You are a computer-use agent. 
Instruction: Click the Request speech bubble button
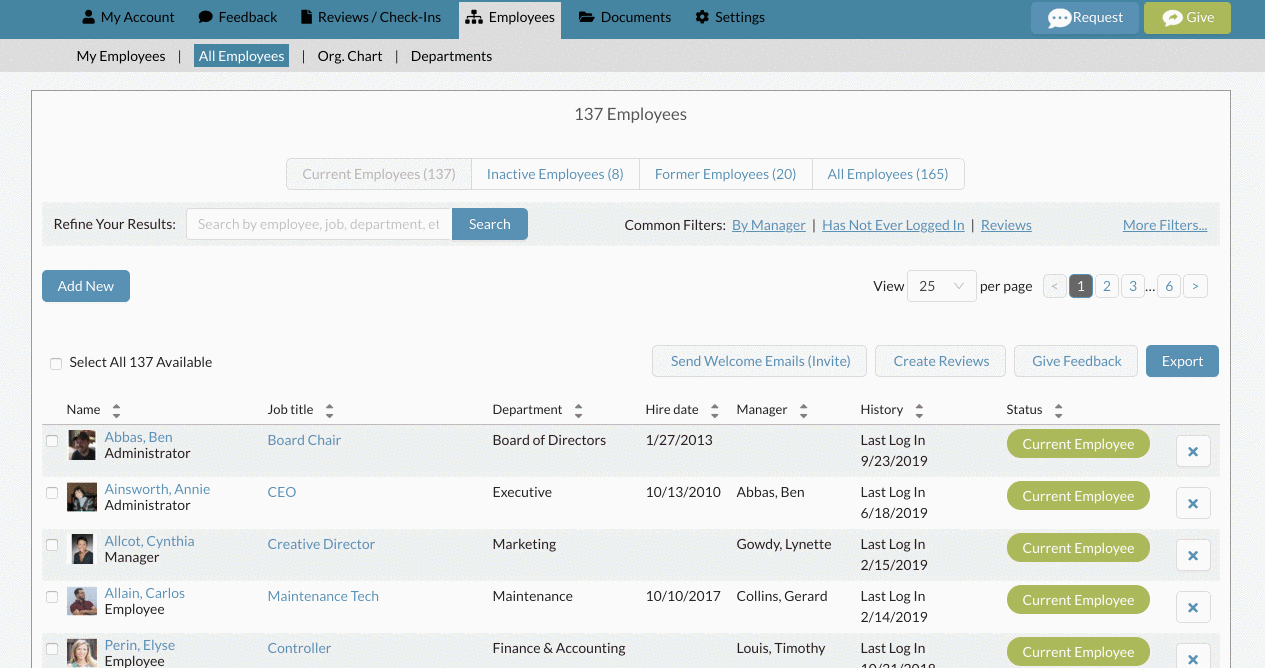pos(1085,18)
